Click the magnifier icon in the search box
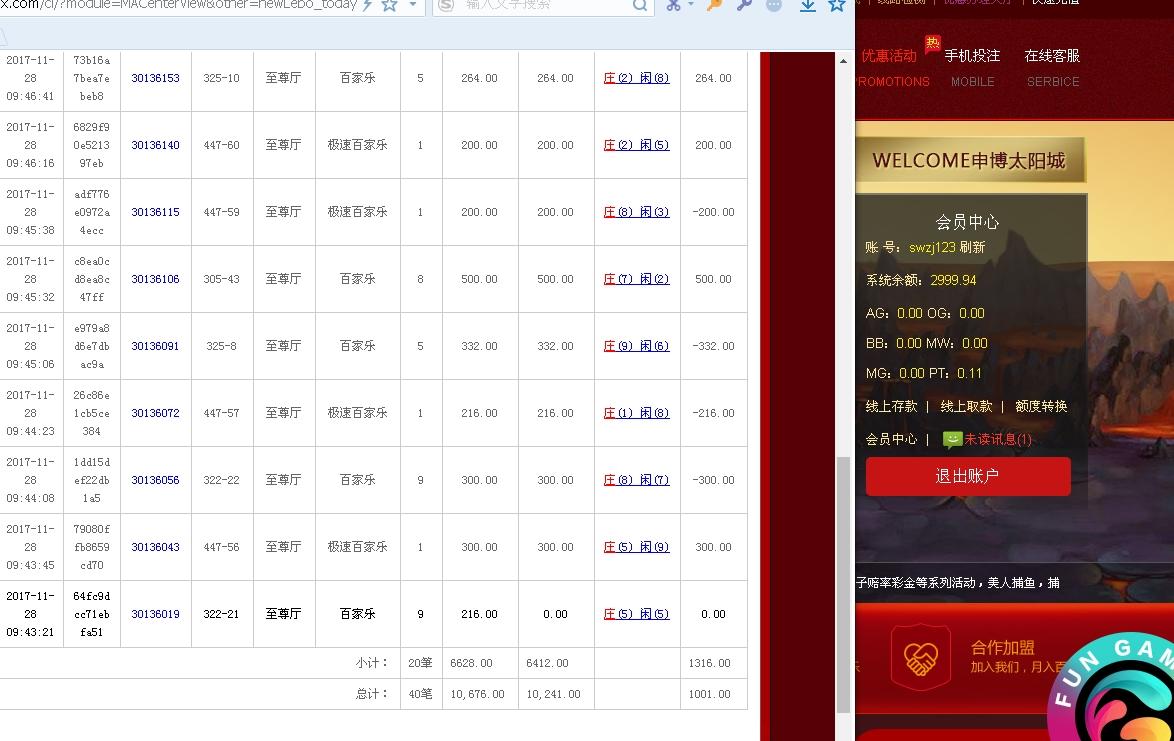1174x741 pixels. [639, 5]
